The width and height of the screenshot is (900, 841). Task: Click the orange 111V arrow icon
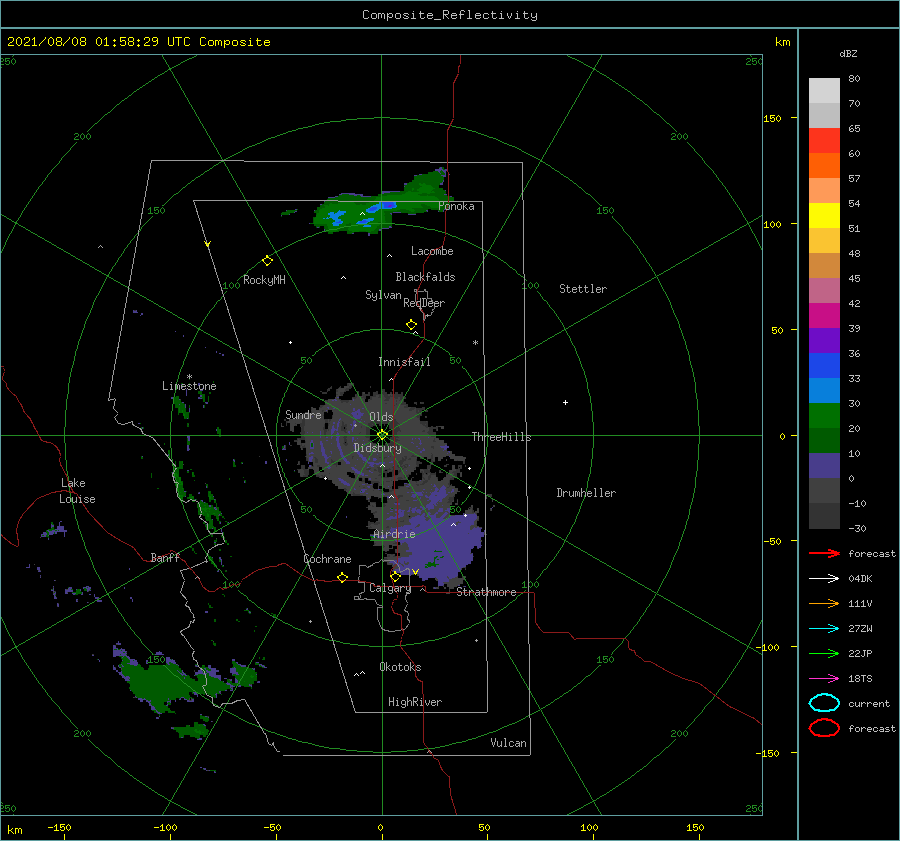(x=824, y=603)
